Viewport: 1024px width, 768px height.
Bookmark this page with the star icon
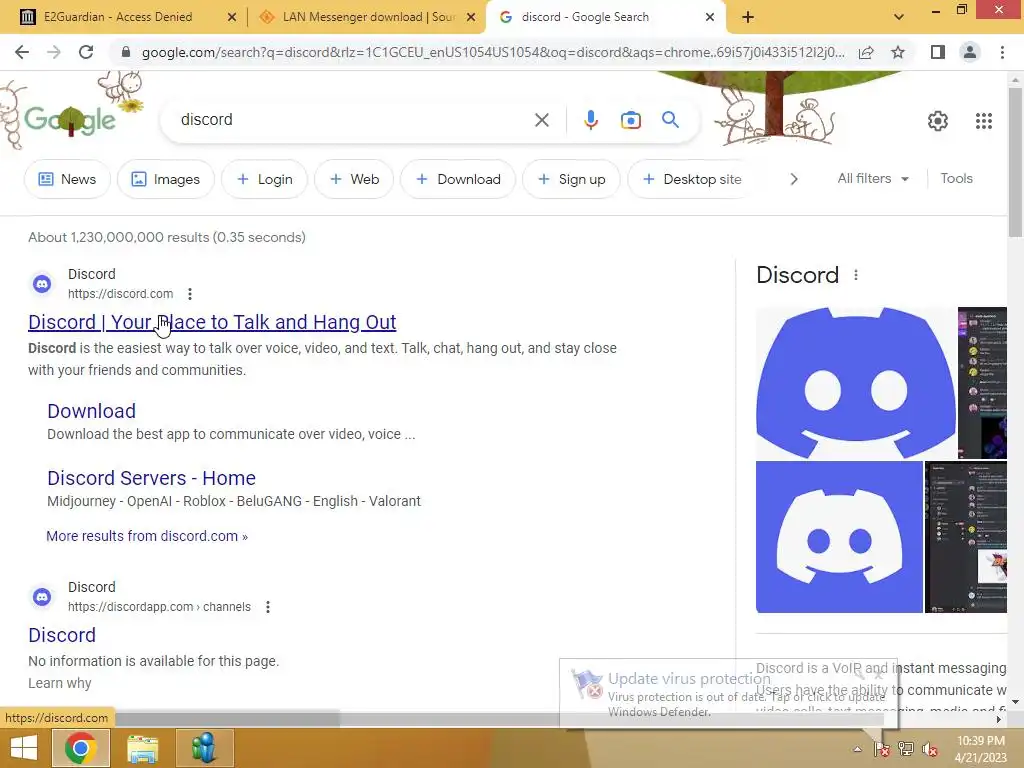tap(898, 52)
